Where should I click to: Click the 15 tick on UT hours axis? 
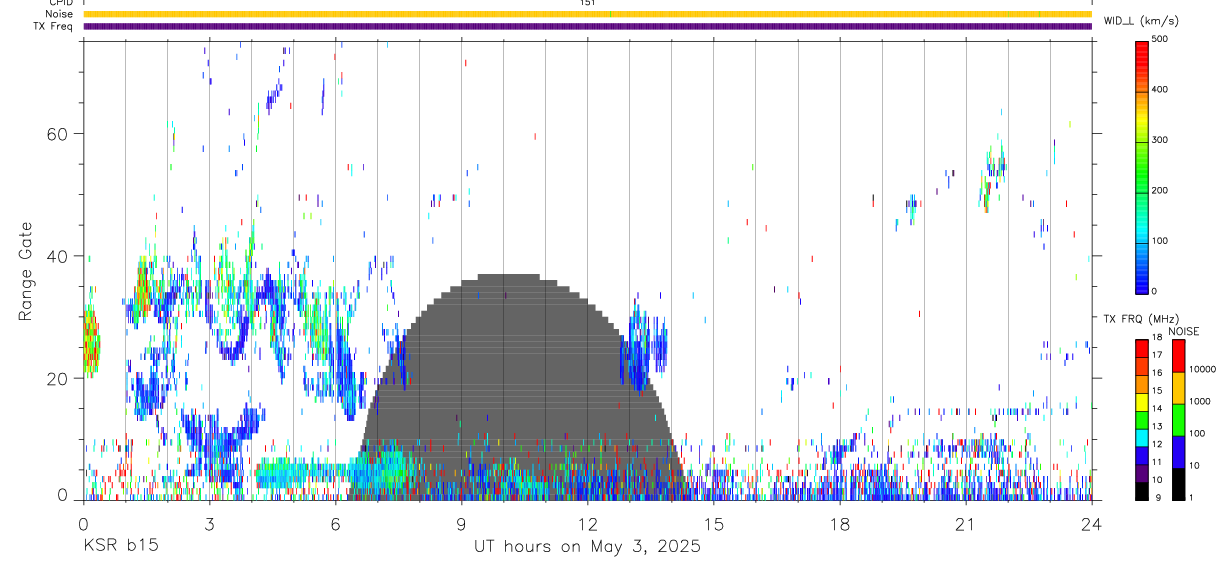click(713, 524)
